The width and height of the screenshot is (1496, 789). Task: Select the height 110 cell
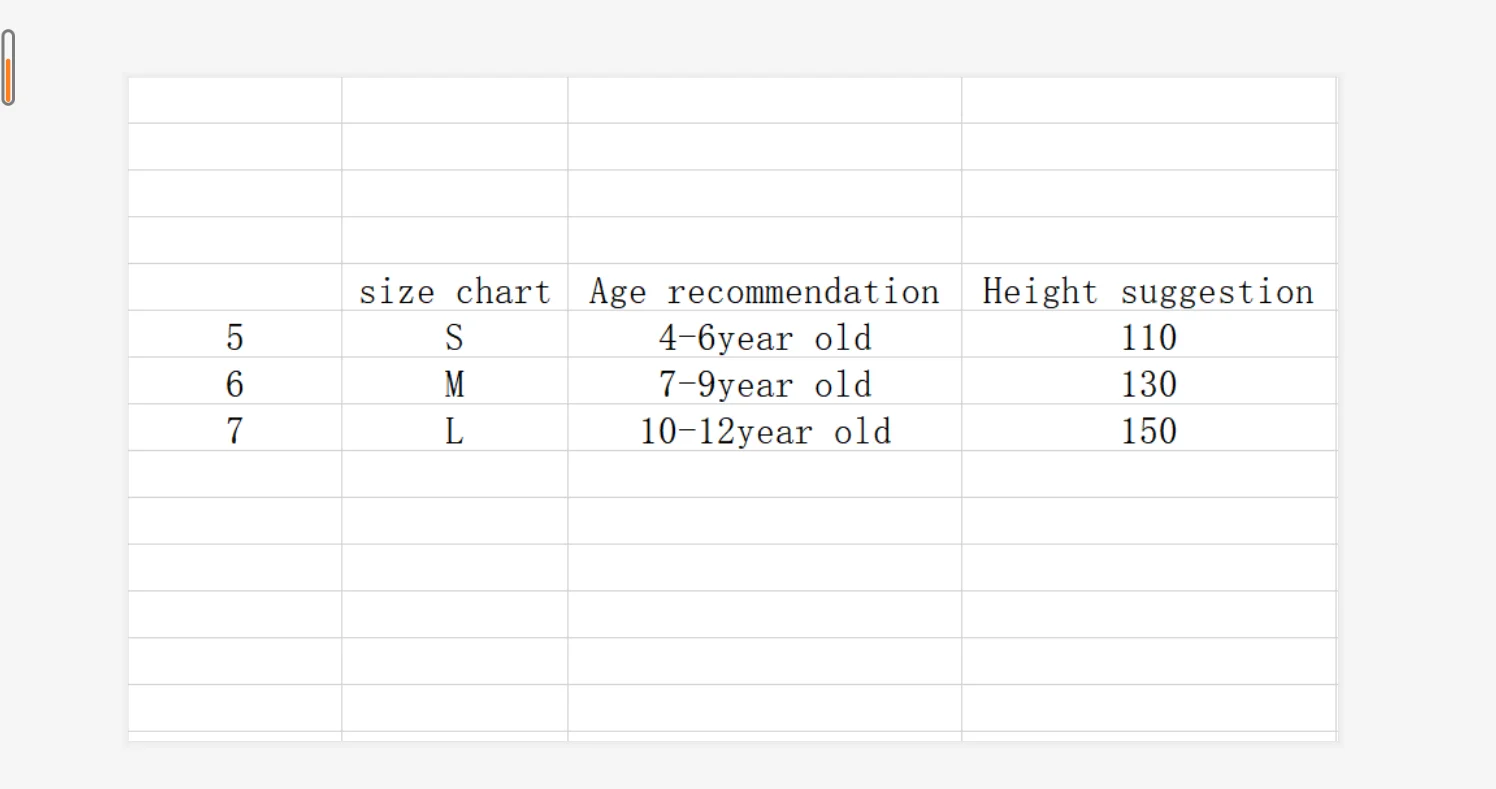(x=1149, y=334)
